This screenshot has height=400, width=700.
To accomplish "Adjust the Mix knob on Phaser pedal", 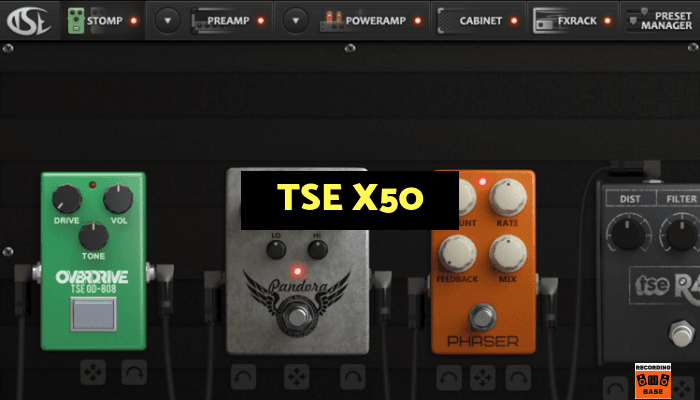I will click(x=508, y=254).
